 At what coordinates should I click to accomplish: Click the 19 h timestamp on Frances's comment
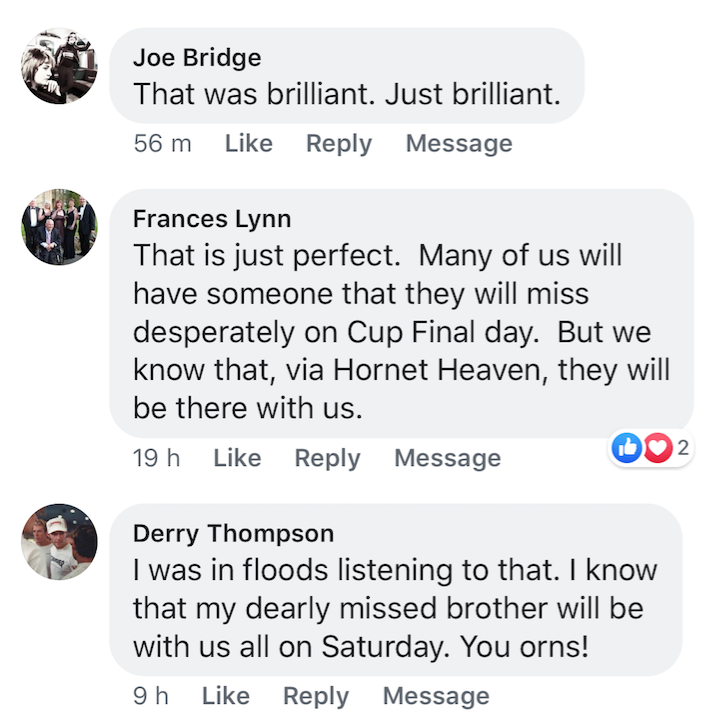point(156,458)
